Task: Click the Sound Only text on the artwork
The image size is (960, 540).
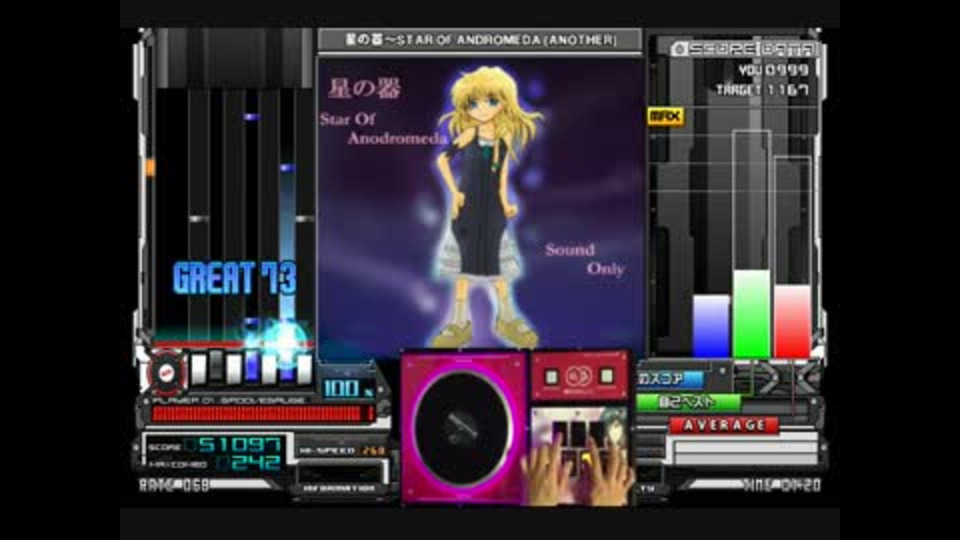Action: (x=585, y=259)
